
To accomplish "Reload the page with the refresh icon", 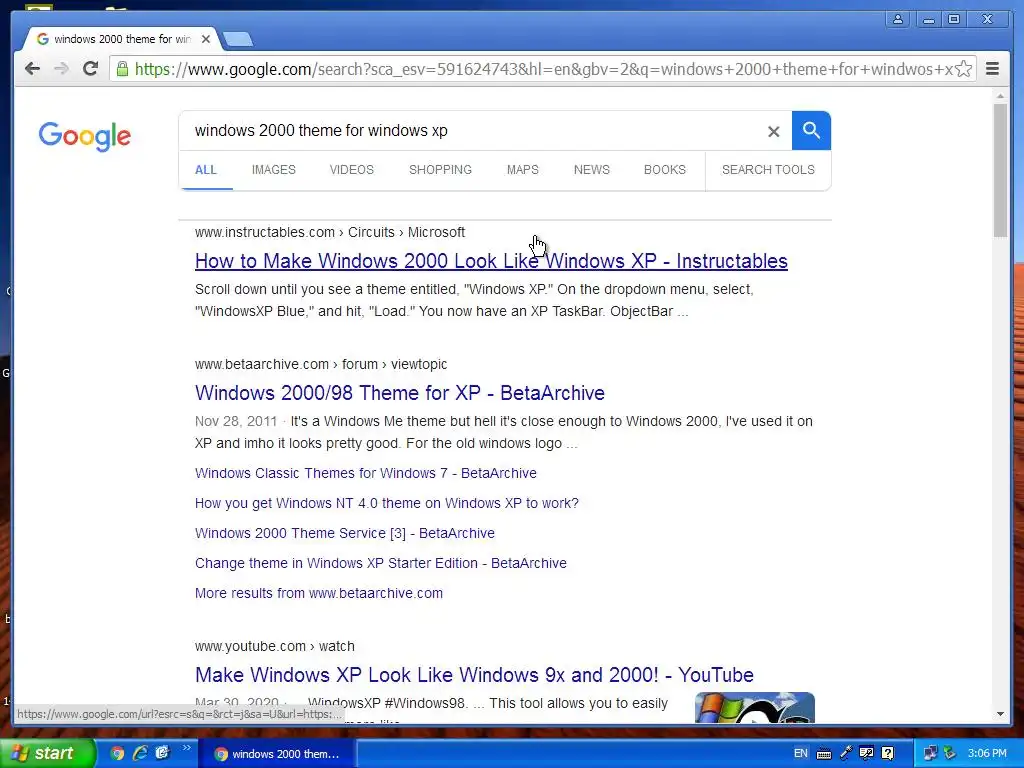I will click(91, 69).
